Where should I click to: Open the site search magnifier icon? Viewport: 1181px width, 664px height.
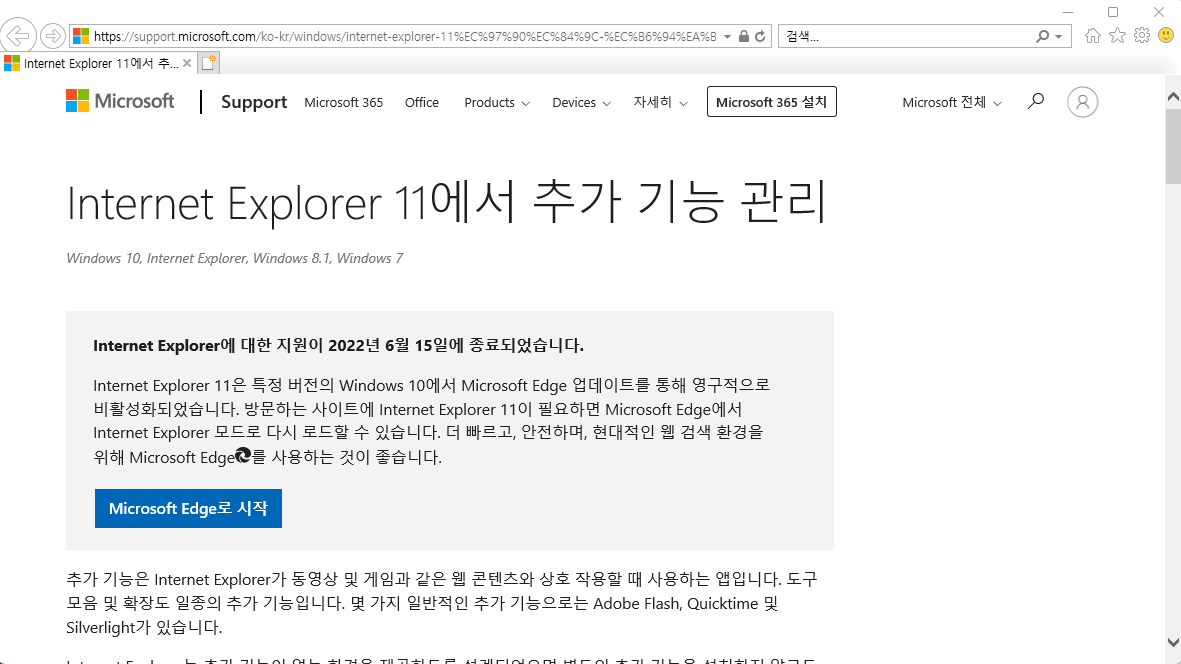tap(1036, 101)
